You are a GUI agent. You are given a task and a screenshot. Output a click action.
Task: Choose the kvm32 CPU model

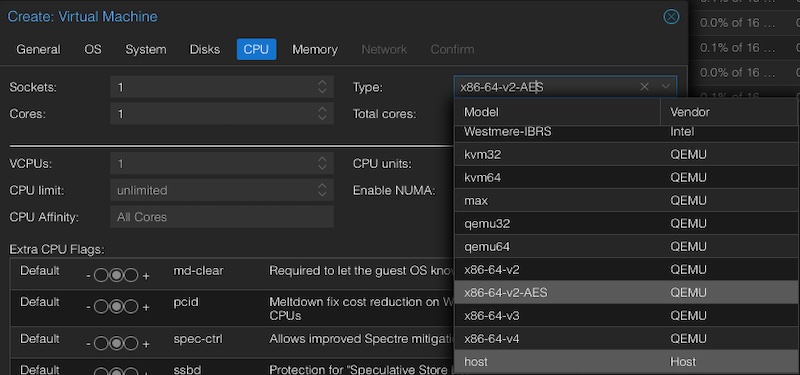click(627, 155)
